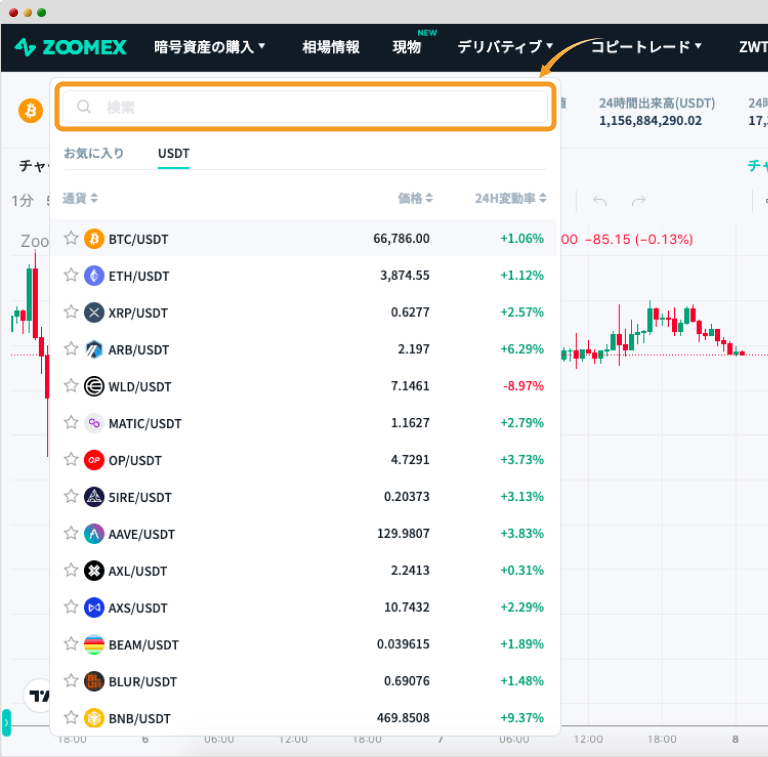The image size is (768, 757).
Task: Toggle the BNB/USDT favorite star
Action: [71, 717]
